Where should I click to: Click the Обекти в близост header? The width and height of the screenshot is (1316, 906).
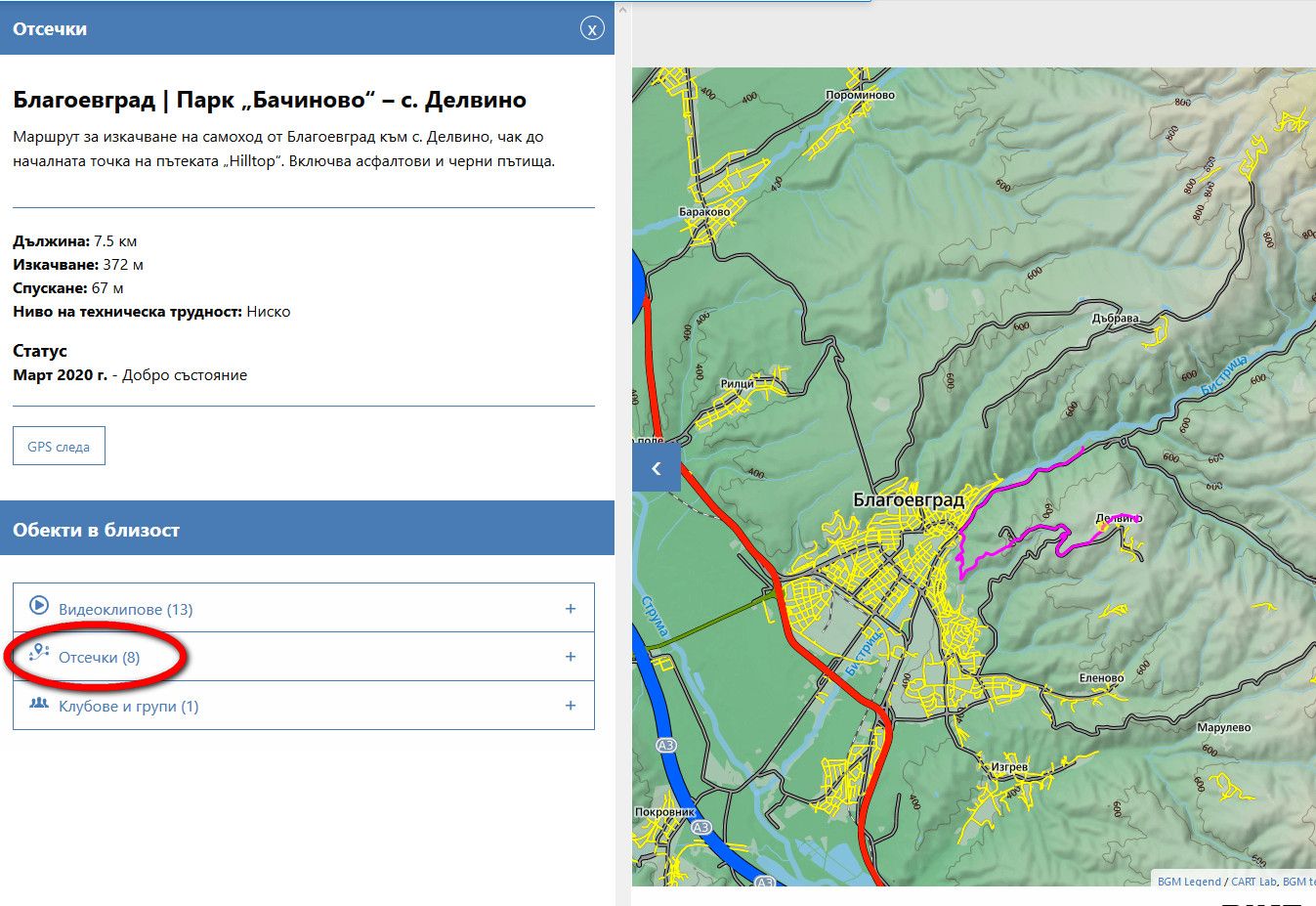coord(96,530)
